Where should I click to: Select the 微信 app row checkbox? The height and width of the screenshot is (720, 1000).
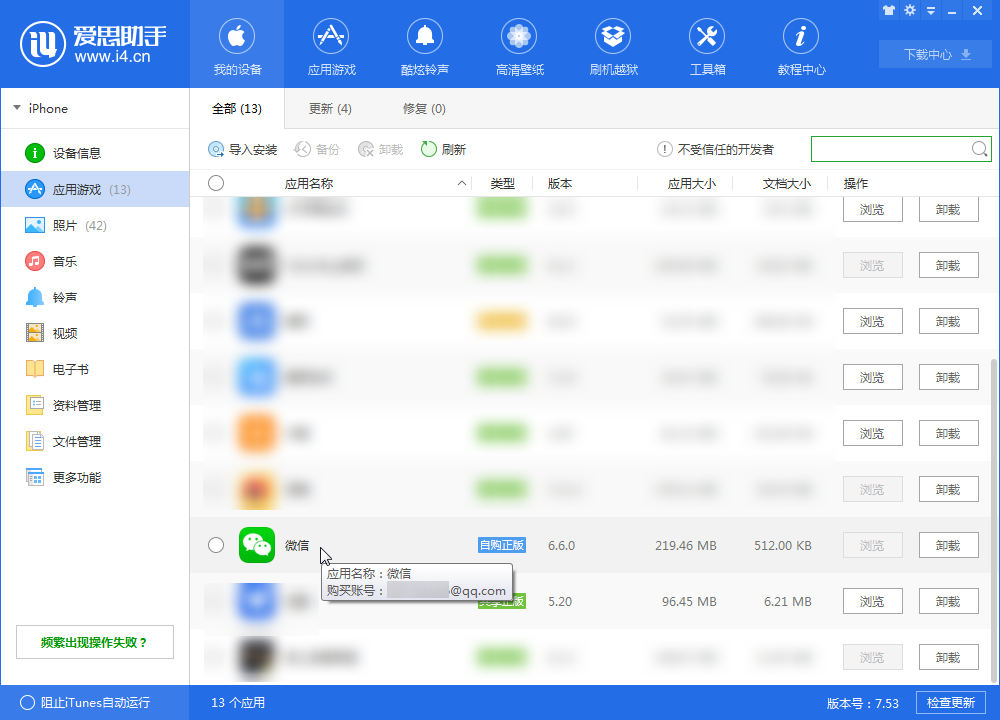216,545
